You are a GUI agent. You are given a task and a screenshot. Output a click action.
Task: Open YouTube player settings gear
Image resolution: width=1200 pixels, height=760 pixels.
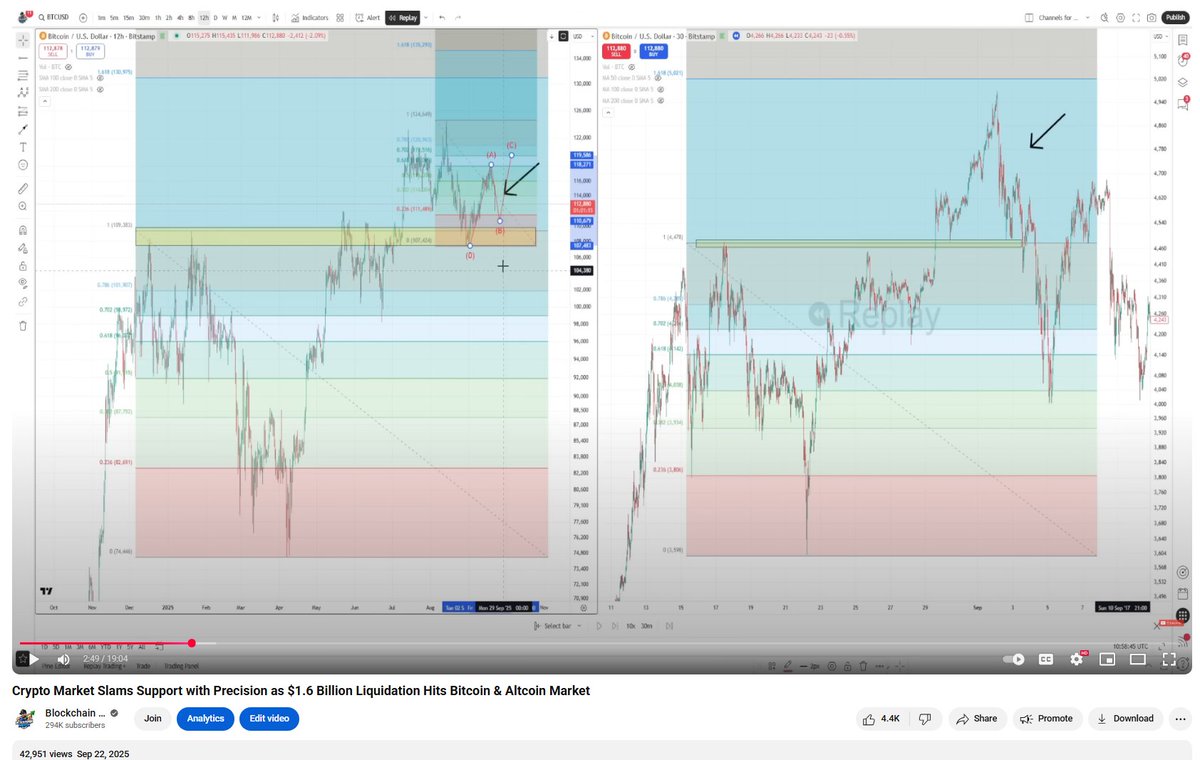pyautogui.click(x=1077, y=659)
